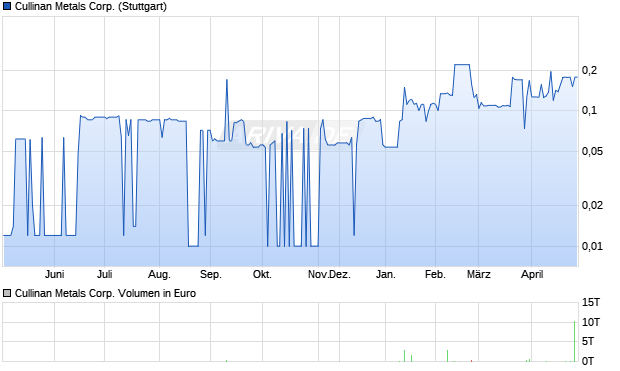Select the 'März' x-axis label
This screenshot has height=371, width=620.
coord(479,274)
